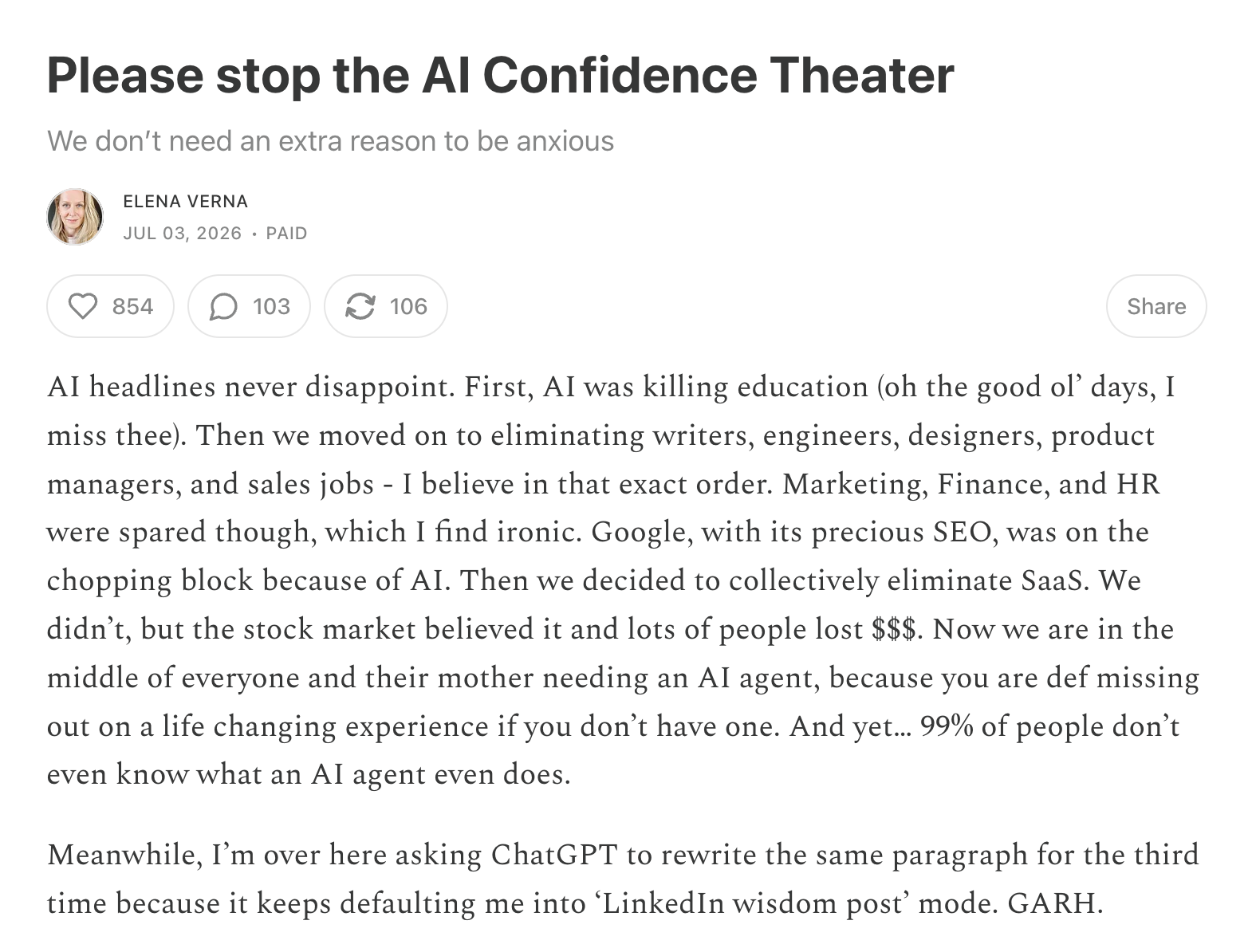
Task: Click the word 'SaaS' in the article text
Action: click(1055, 580)
